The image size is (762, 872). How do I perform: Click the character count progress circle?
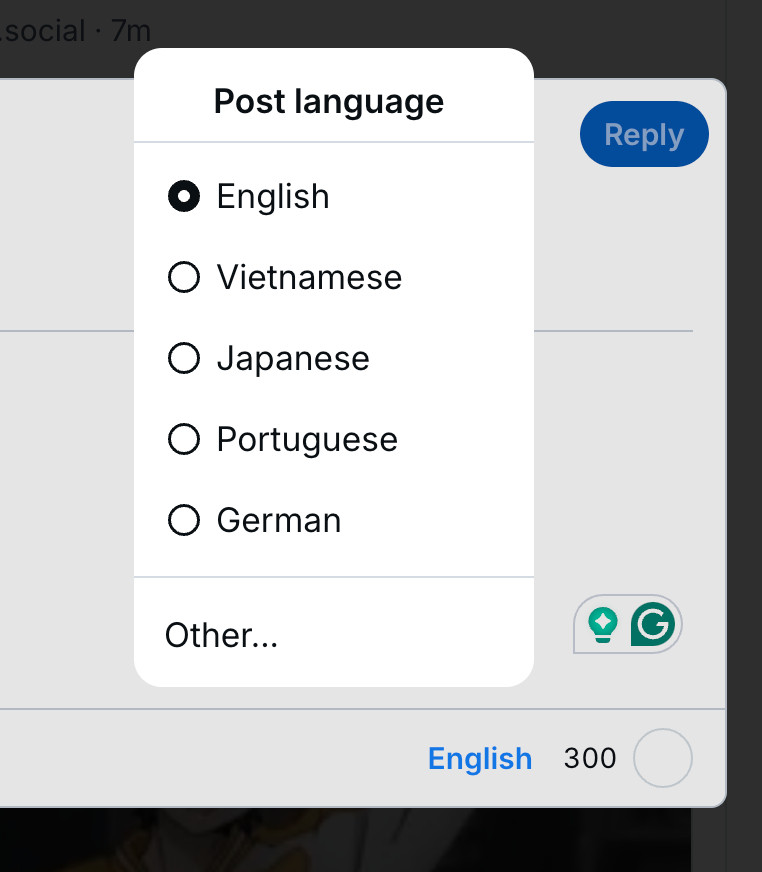(x=663, y=758)
